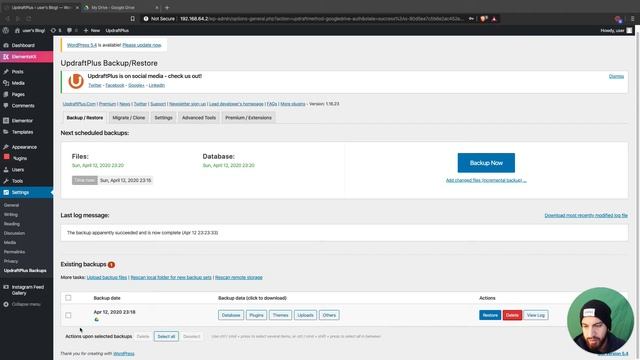640x360 pixels.
Task: Download the Plugins backup data
Action: [256, 315]
